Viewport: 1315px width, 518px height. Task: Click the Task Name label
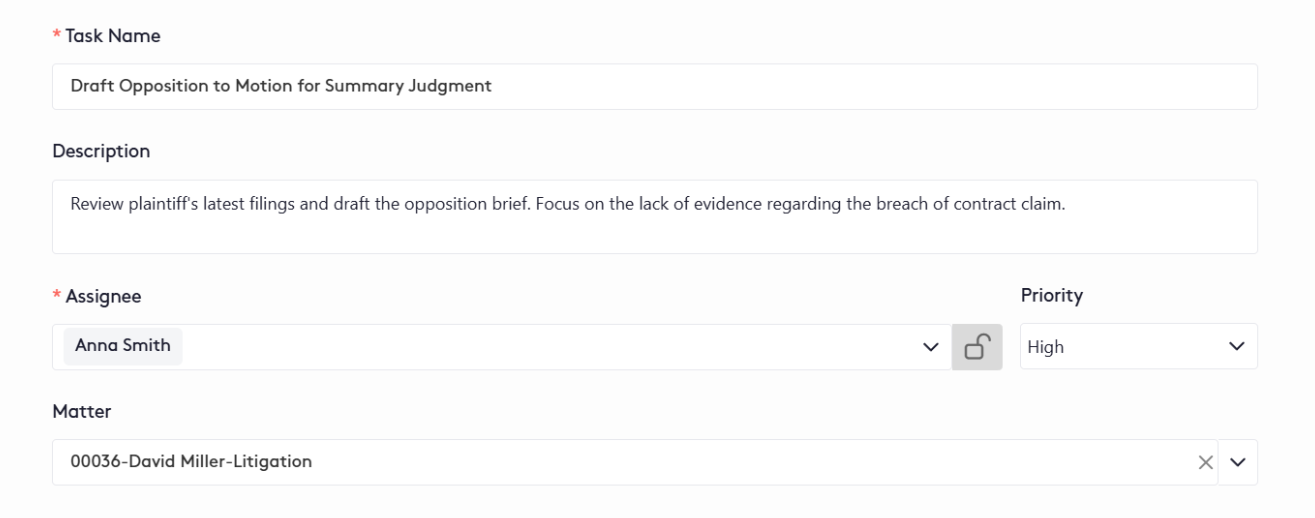(x=113, y=36)
